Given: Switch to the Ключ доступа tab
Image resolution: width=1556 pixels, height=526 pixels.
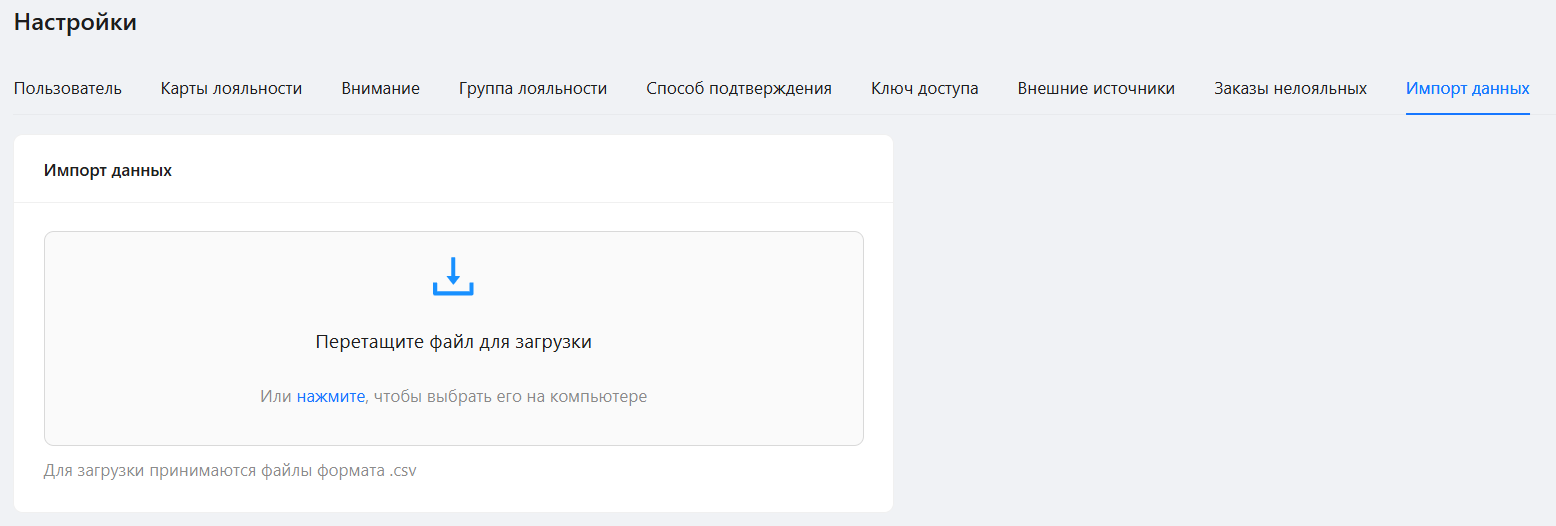Looking at the screenshot, I should pyautogui.click(x=925, y=88).
